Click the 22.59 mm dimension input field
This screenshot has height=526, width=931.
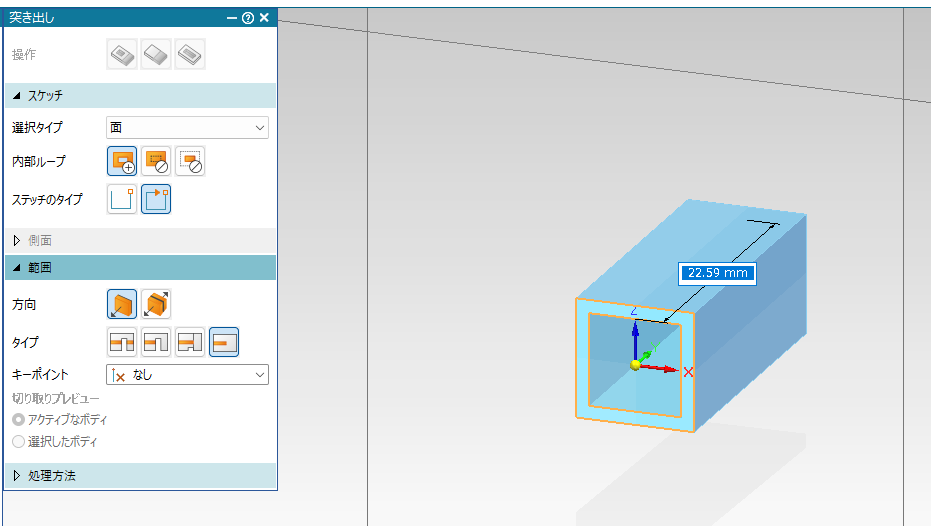coord(717,273)
